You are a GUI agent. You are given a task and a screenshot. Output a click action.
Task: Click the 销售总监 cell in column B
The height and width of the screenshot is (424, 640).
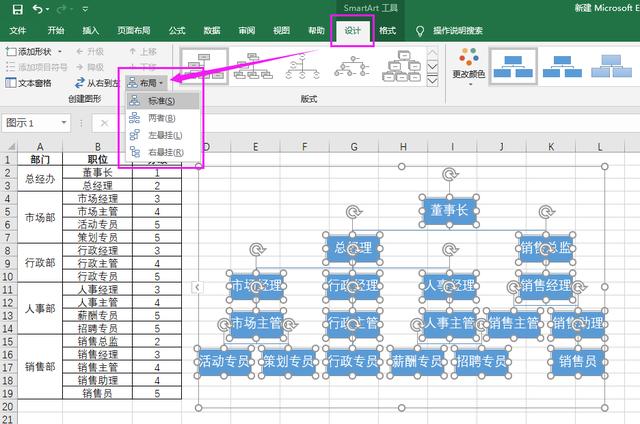tap(98, 341)
